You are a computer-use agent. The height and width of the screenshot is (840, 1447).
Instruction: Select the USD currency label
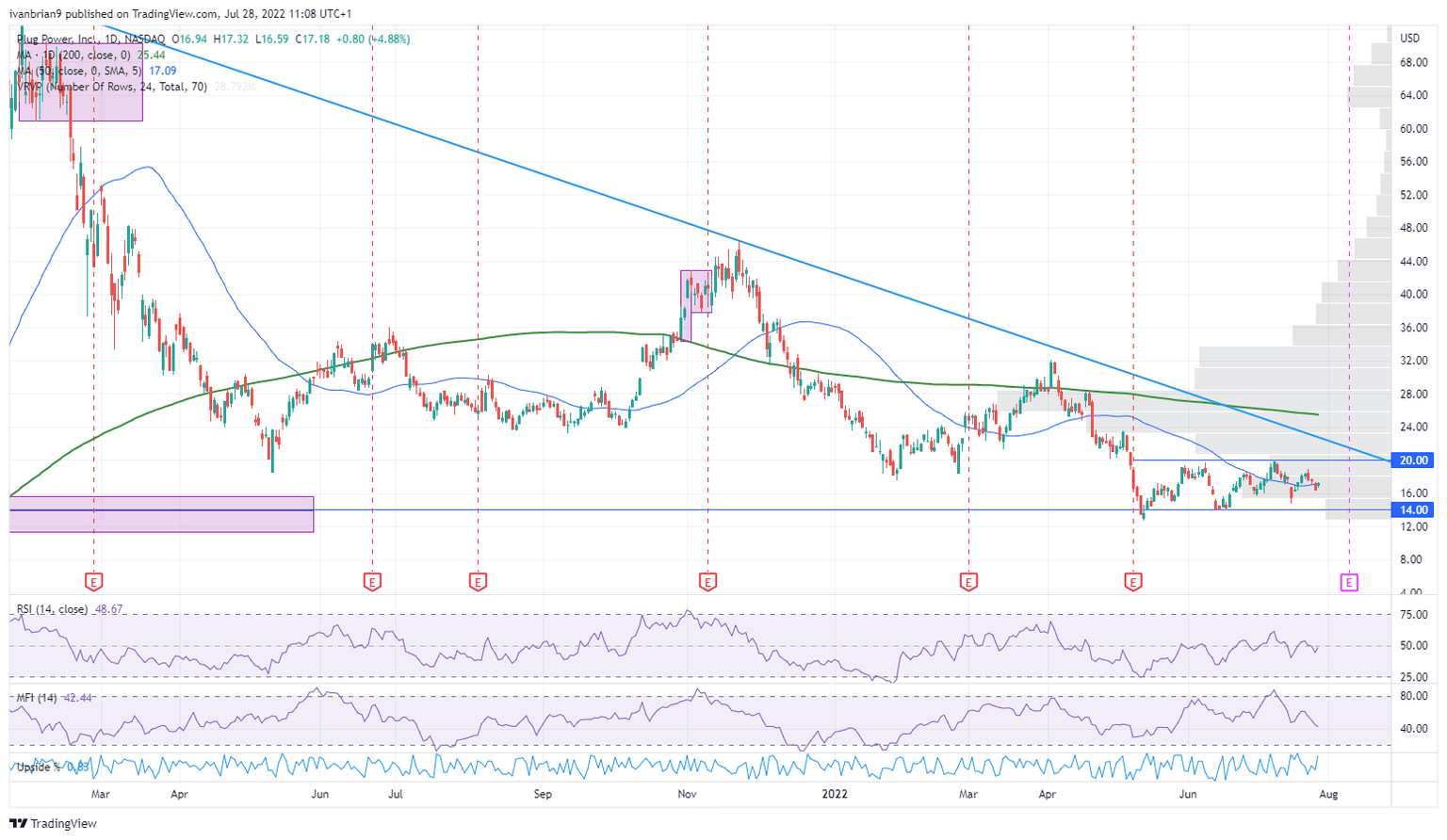pos(1410,39)
